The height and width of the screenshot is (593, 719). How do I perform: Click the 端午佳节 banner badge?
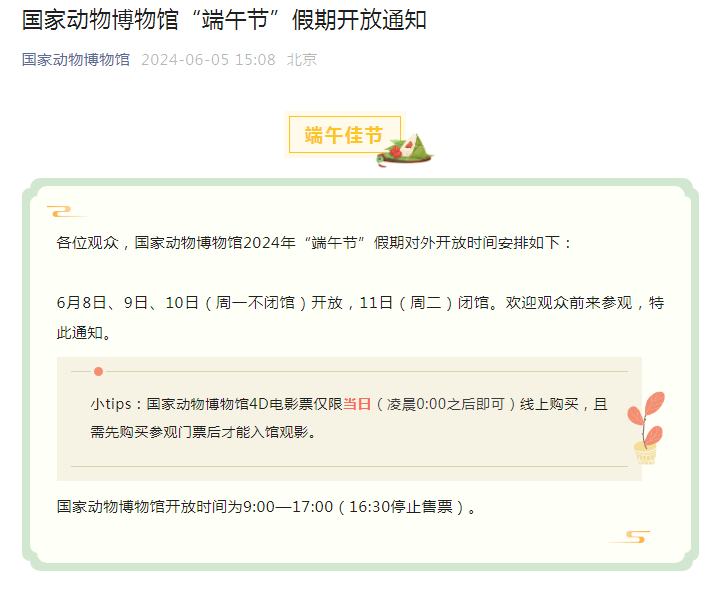pyautogui.click(x=344, y=135)
